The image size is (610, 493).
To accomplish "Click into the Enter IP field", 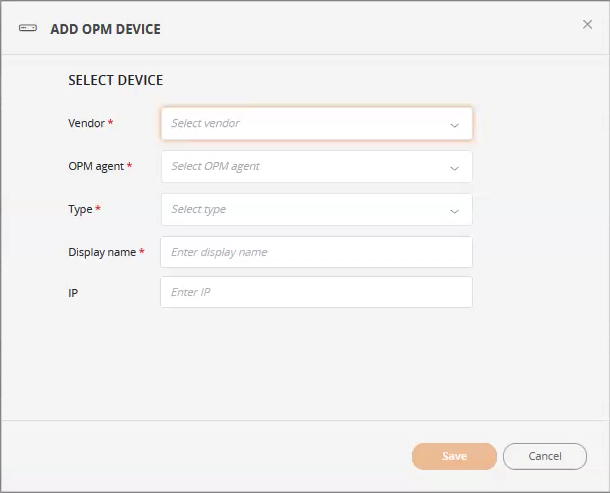I will point(317,292).
